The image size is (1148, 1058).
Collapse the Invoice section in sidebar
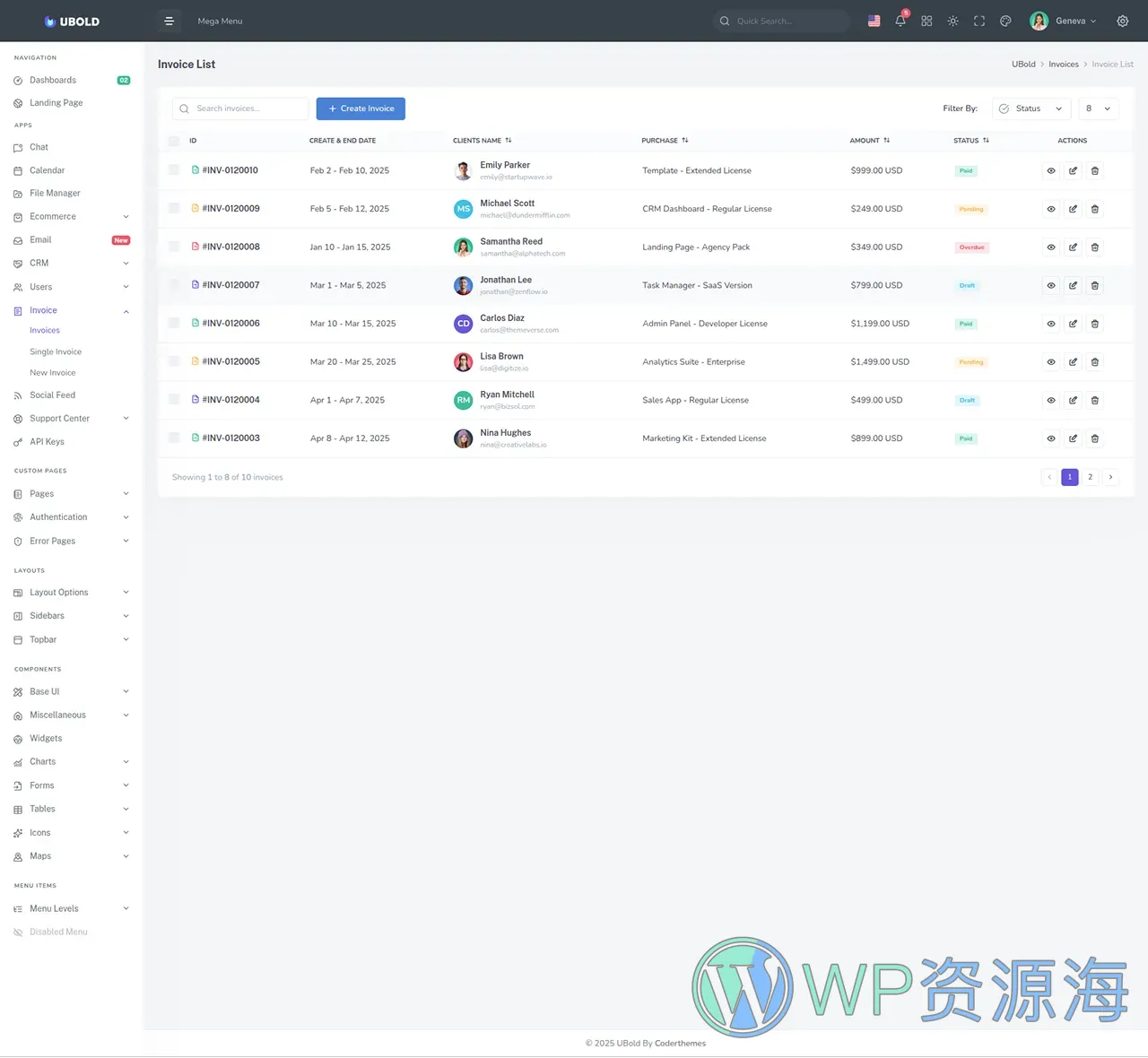43,310
